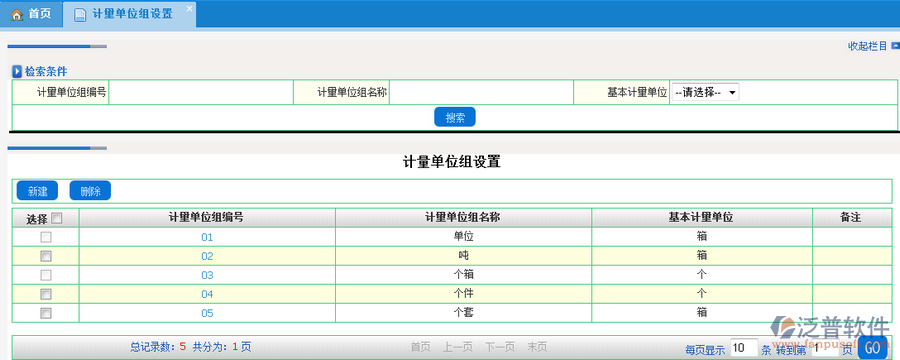Screen dimensions: 900x360
Task: Check the checkbox for row 04
Action: point(46,294)
